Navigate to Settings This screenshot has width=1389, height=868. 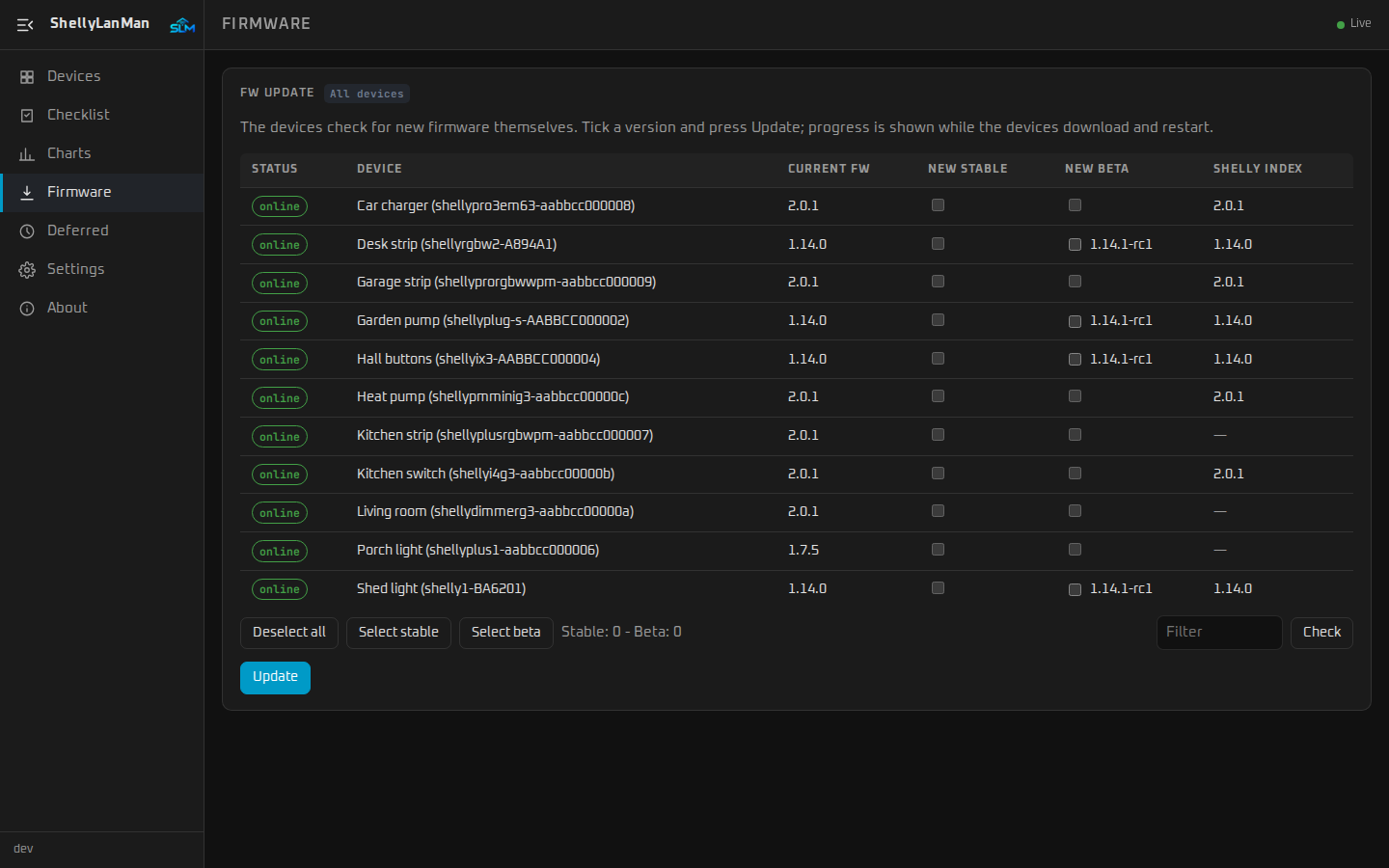tap(101, 269)
